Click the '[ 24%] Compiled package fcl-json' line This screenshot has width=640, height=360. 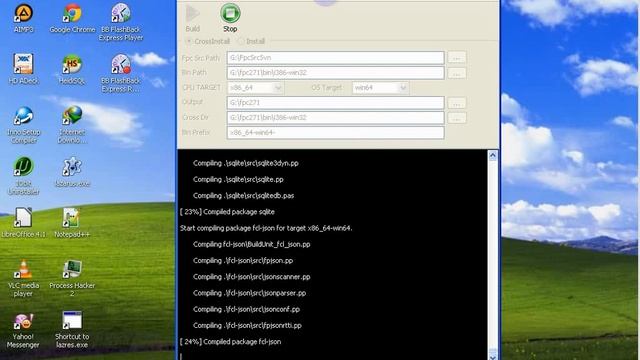231,342
